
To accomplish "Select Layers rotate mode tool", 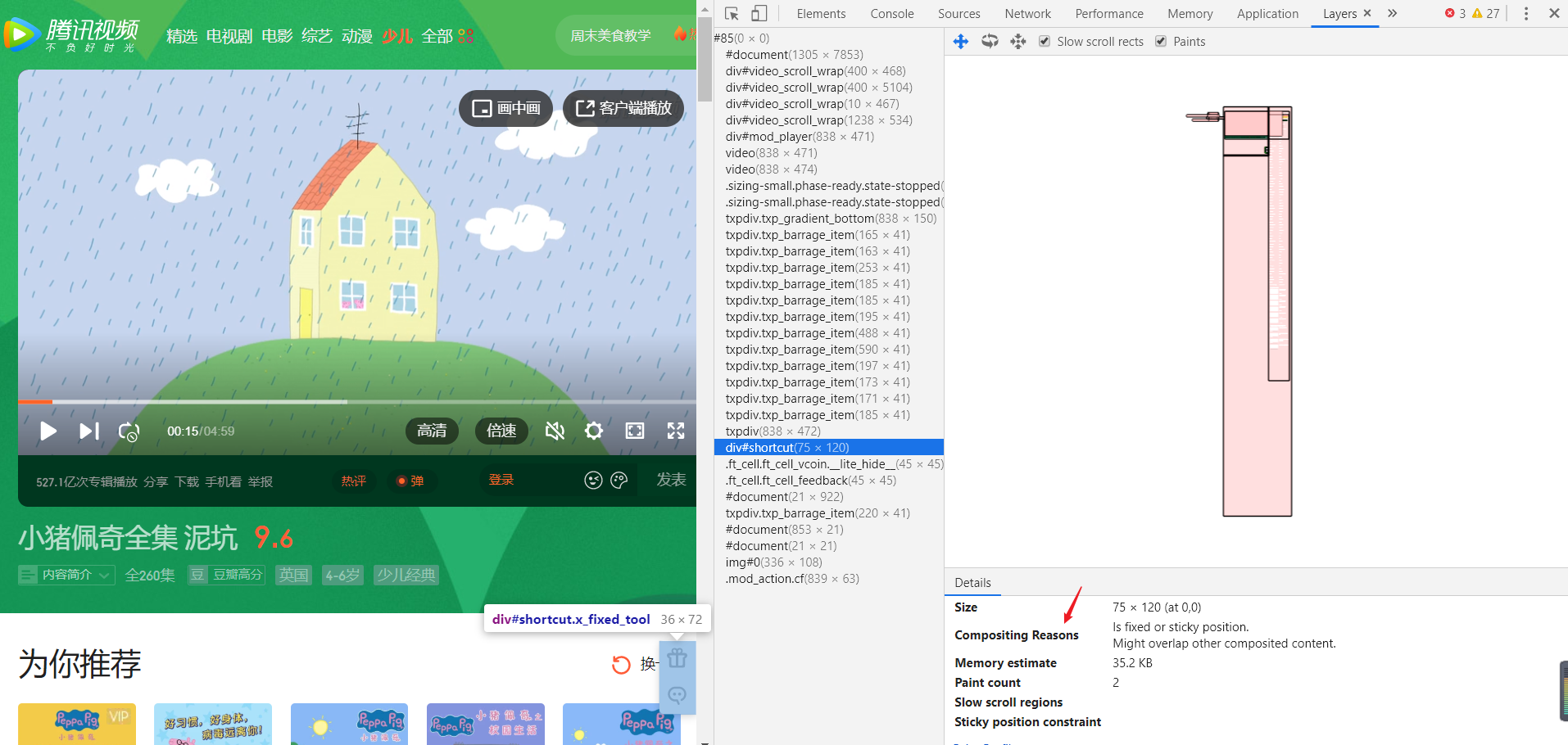I will tap(990, 42).
